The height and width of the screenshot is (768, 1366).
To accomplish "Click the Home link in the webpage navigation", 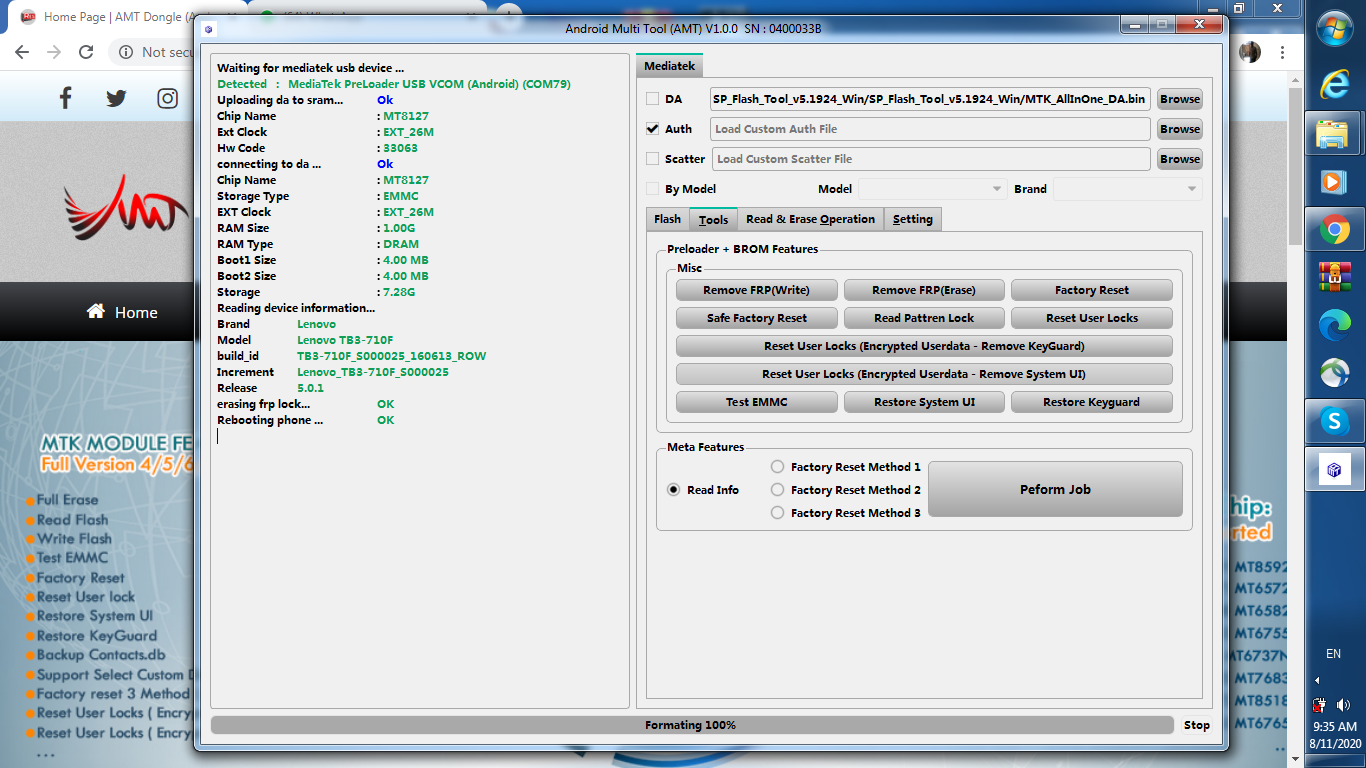I will 122,312.
